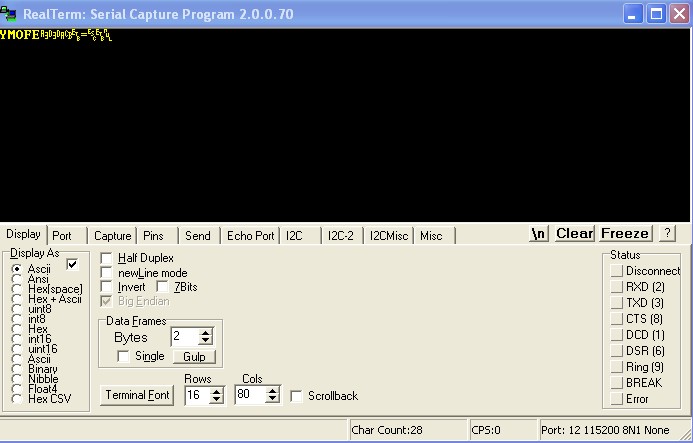This screenshot has height=443, width=693.
Task: Switch to the Pins tab
Action: [156, 236]
